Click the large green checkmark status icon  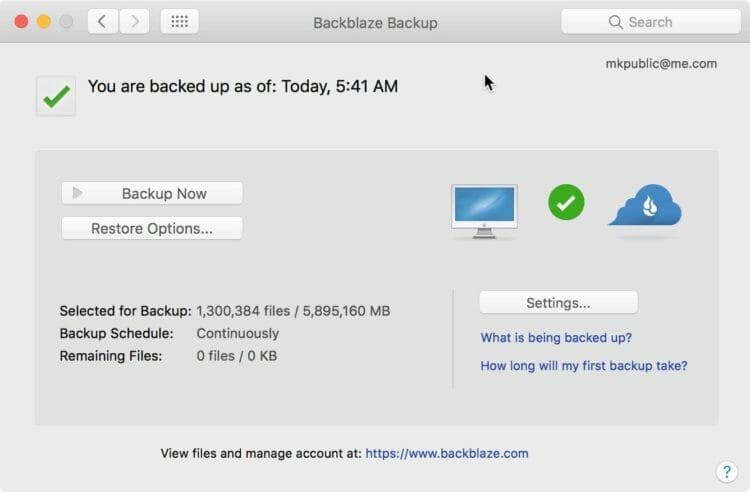56,96
